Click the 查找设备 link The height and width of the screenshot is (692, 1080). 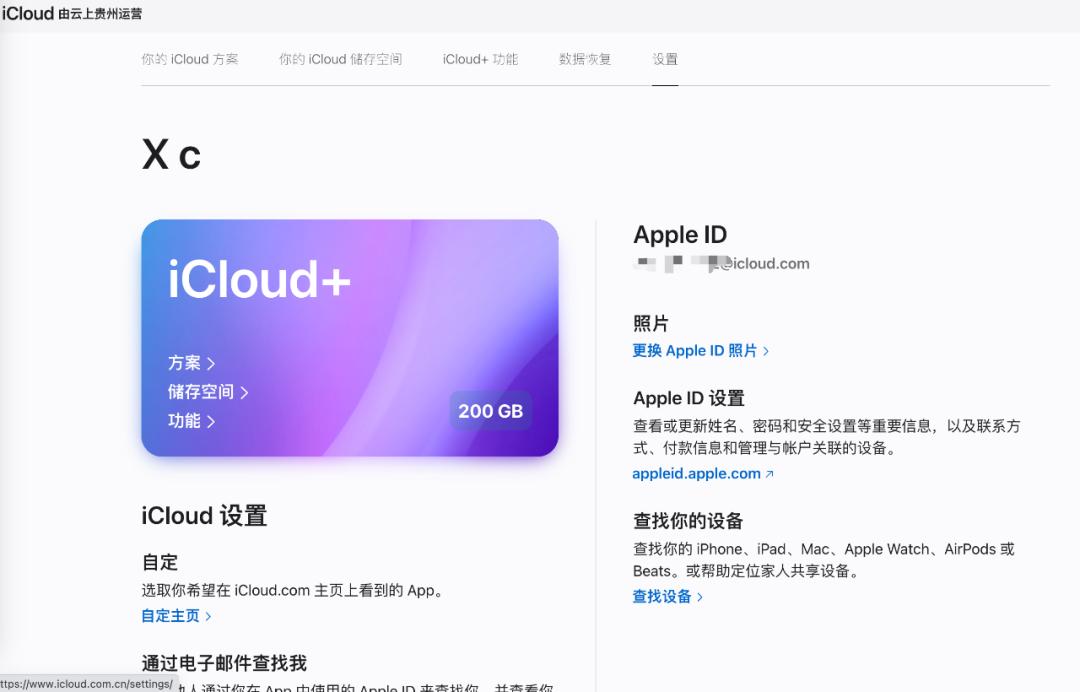pos(667,596)
